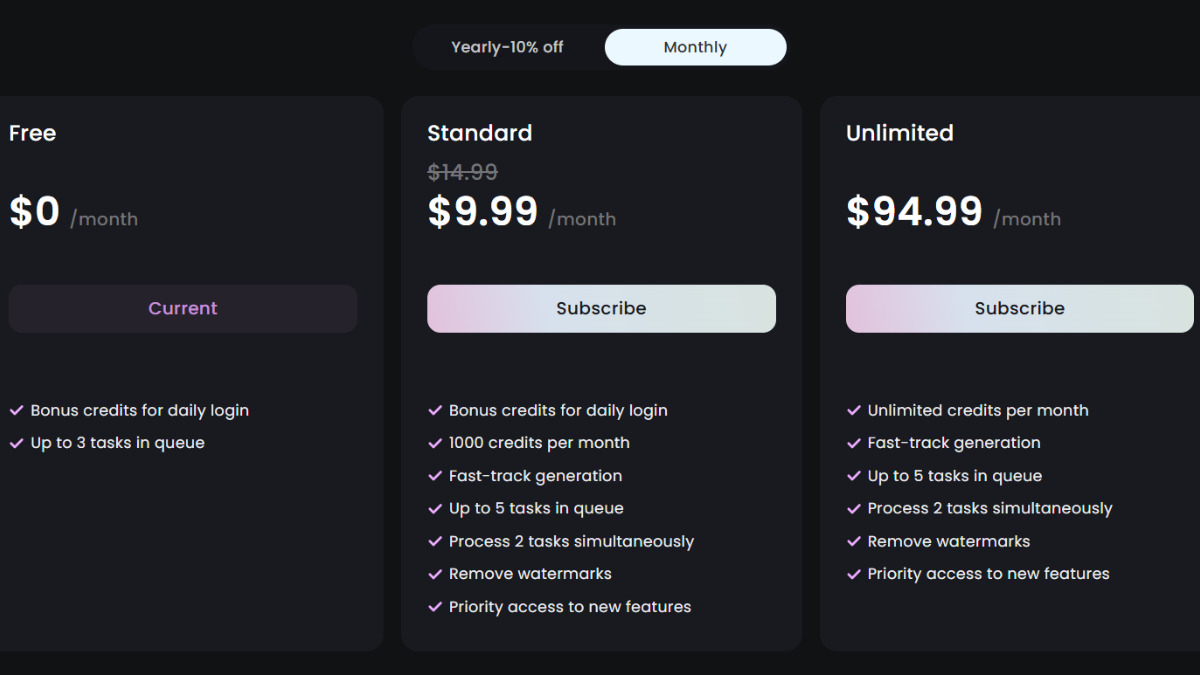This screenshot has width=1200, height=675.
Task: Click checkmark by Unlimited's Process 2 tasks simultaneously
Action: 853,508
